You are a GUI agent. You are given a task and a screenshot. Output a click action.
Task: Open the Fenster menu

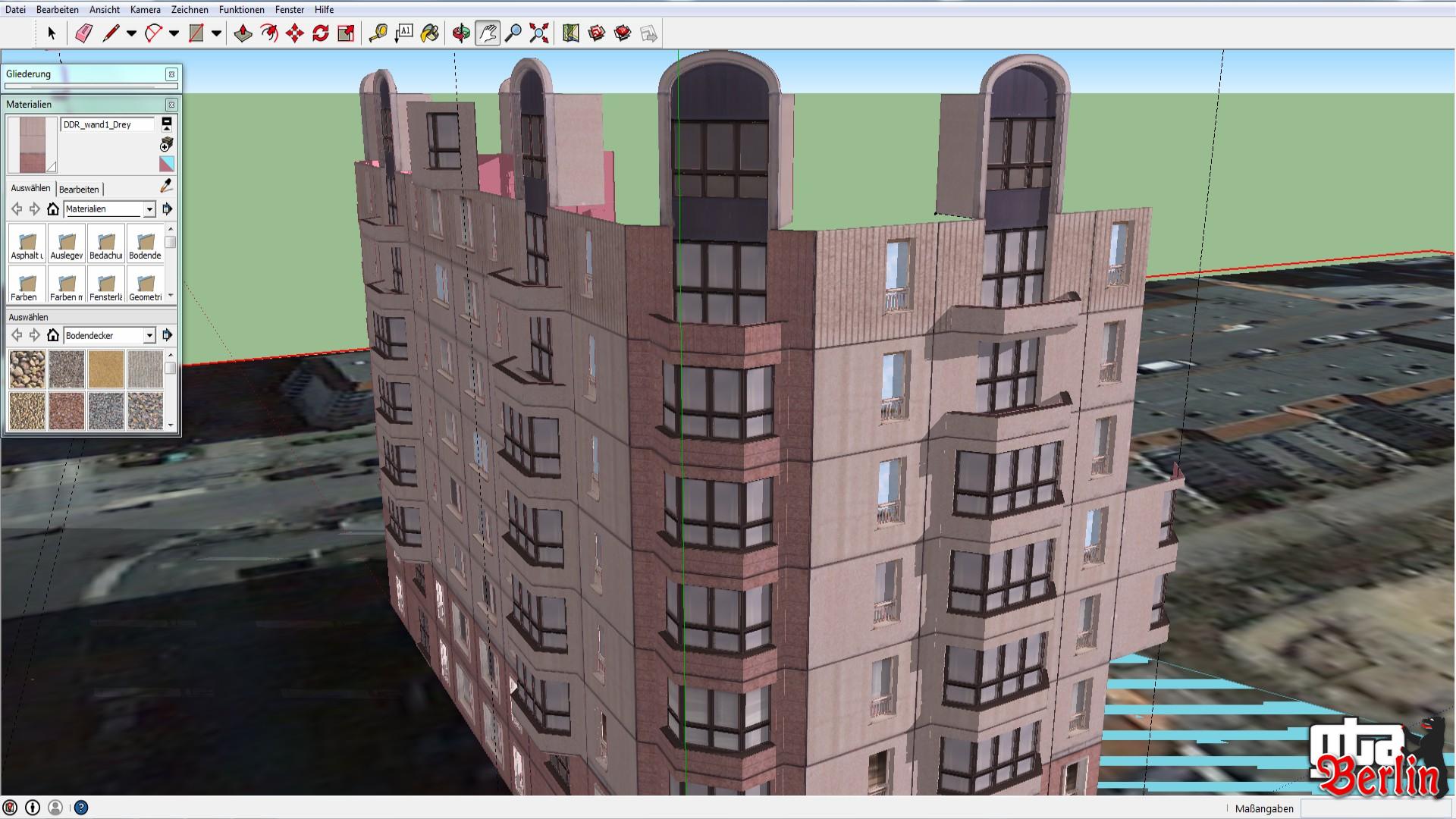coord(290,10)
